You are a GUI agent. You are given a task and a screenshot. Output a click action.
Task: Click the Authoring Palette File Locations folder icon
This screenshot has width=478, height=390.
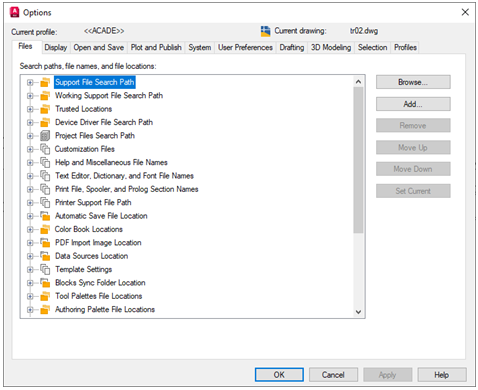pyautogui.click(x=45, y=309)
